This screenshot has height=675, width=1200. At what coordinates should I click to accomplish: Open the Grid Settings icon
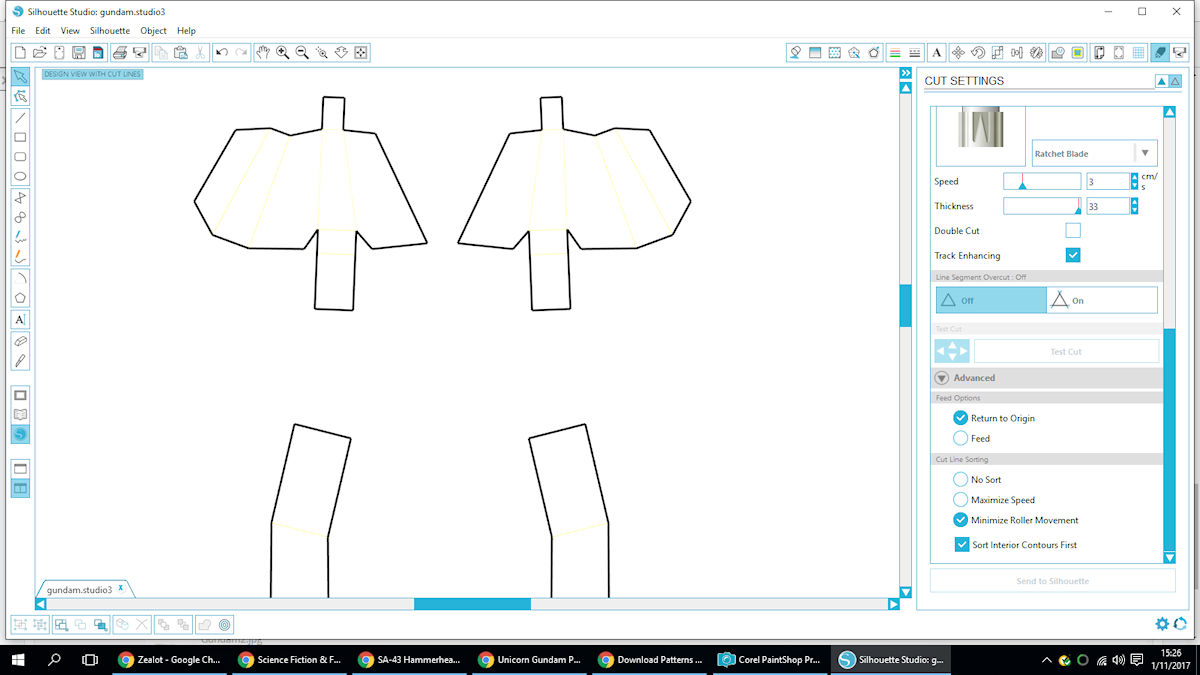[1137, 52]
